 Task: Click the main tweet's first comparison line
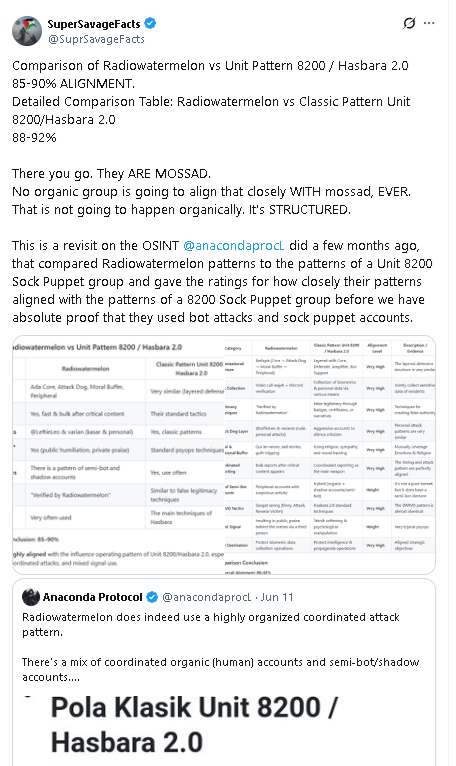210,65
